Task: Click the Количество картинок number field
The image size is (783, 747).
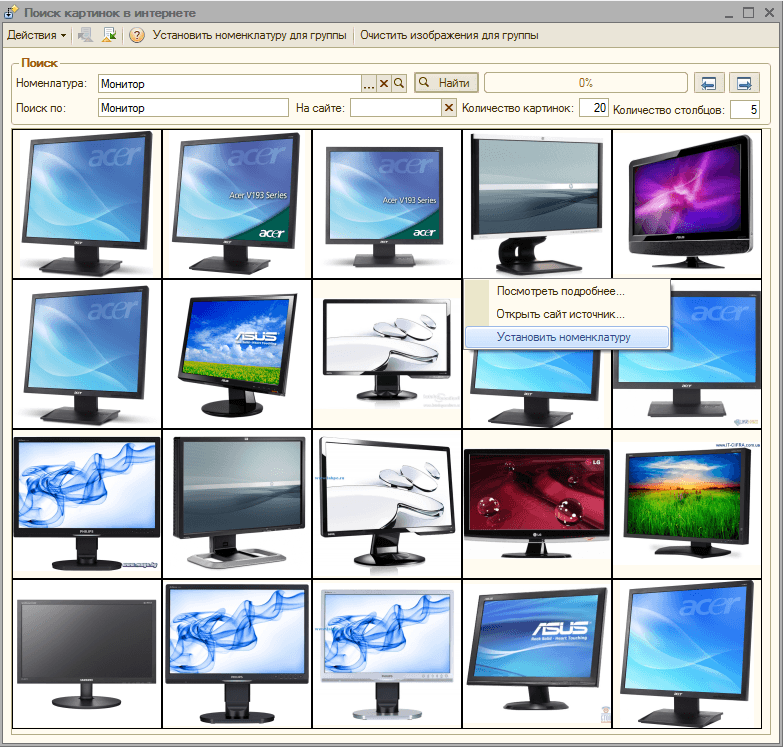Action: (593, 108)
